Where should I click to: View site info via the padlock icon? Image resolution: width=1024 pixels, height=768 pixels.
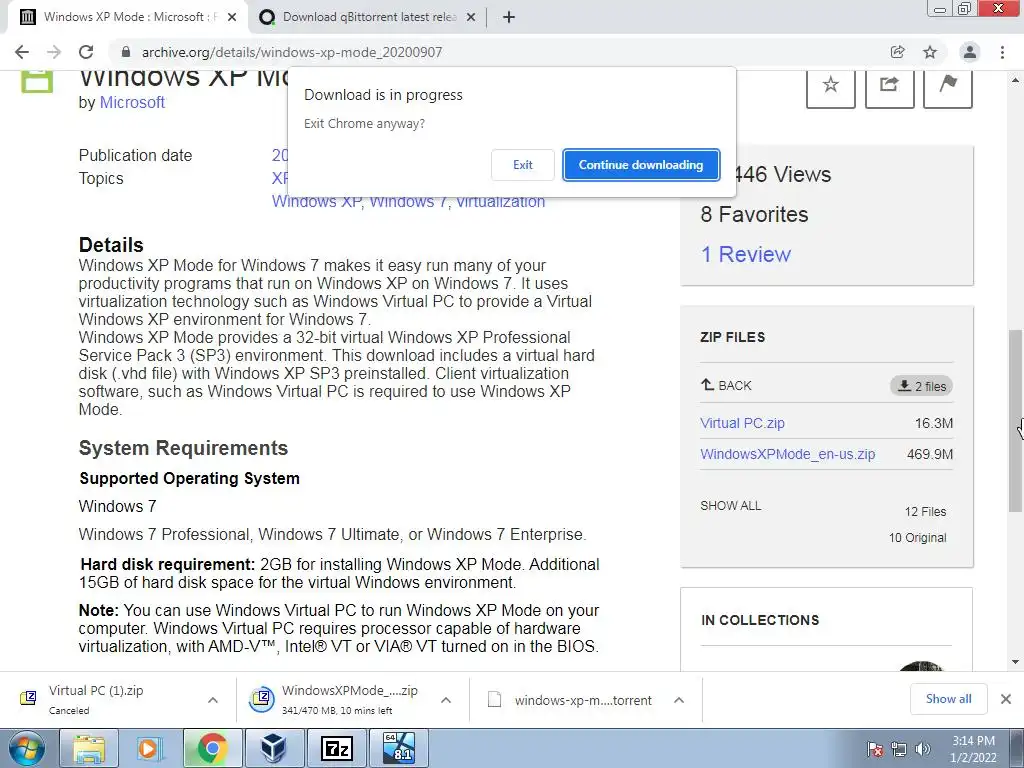click(x=126, y=52)
